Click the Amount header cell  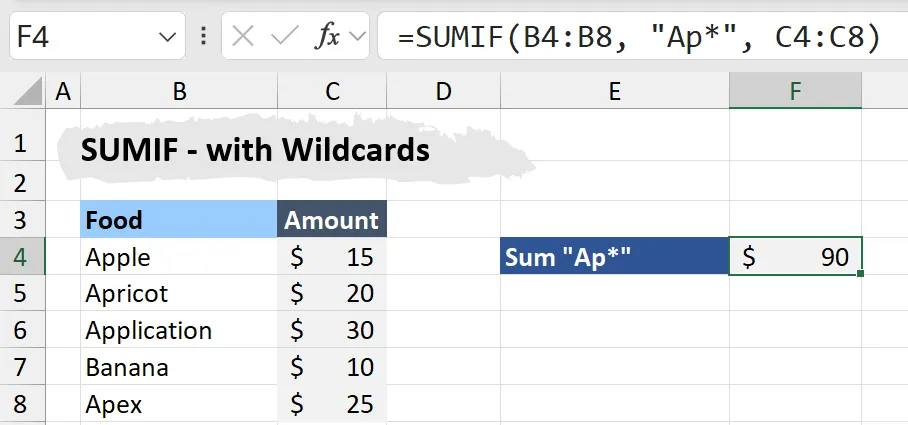tap(332, 220)
